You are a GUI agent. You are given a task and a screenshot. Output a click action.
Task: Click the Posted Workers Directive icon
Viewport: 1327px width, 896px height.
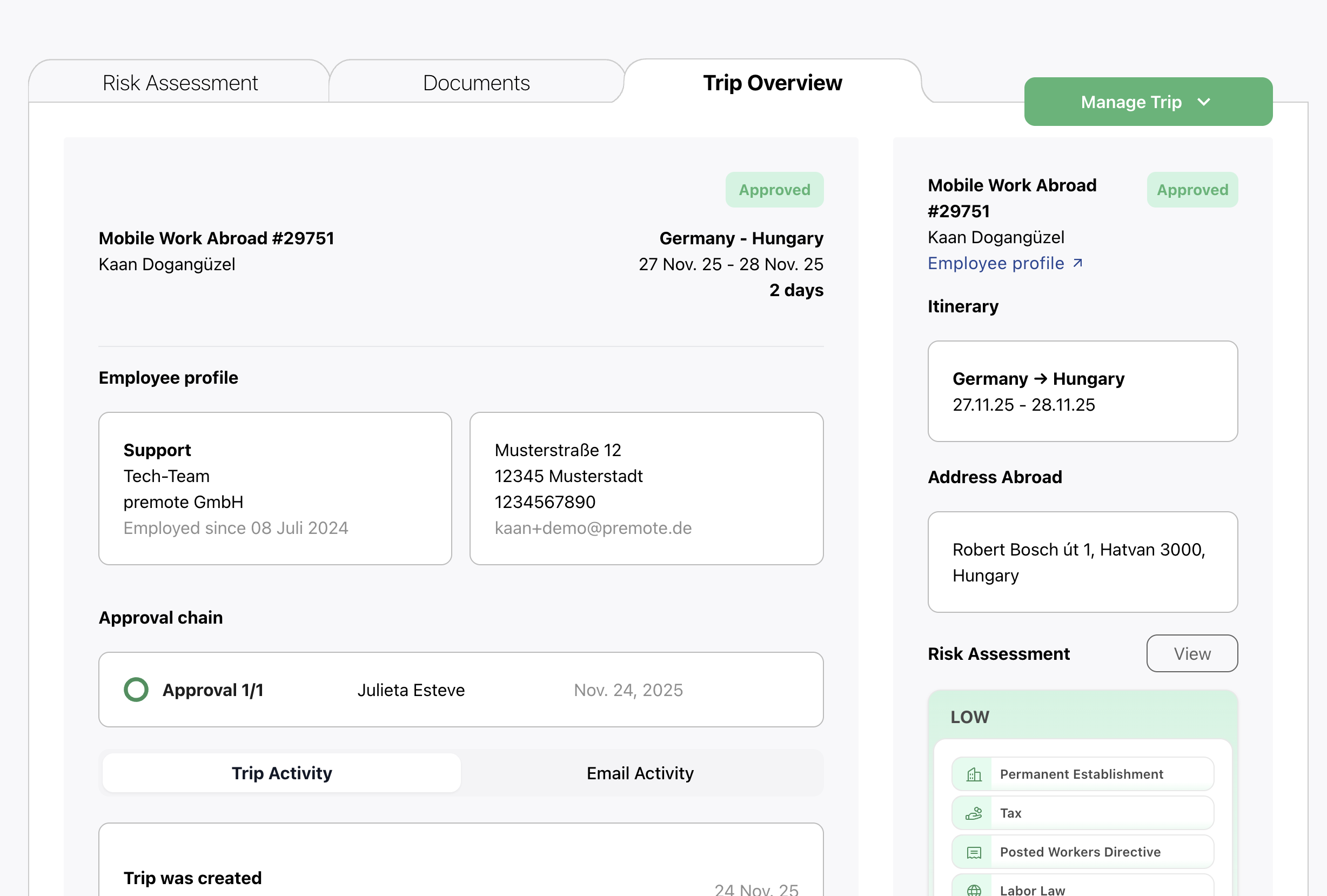(x=974, y=852)
